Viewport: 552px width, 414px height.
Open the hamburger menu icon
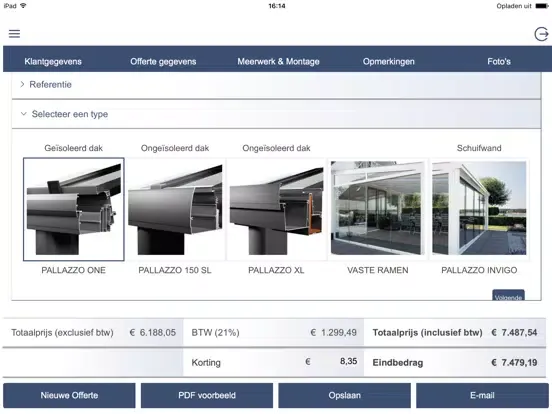click(x=14, y=34)
